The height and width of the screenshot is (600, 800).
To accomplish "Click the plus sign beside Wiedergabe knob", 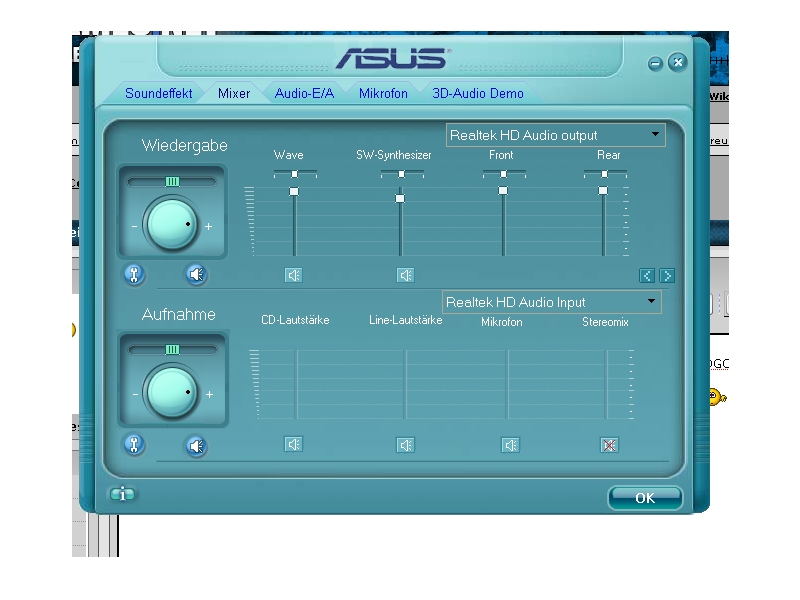I will click(209, 226).
